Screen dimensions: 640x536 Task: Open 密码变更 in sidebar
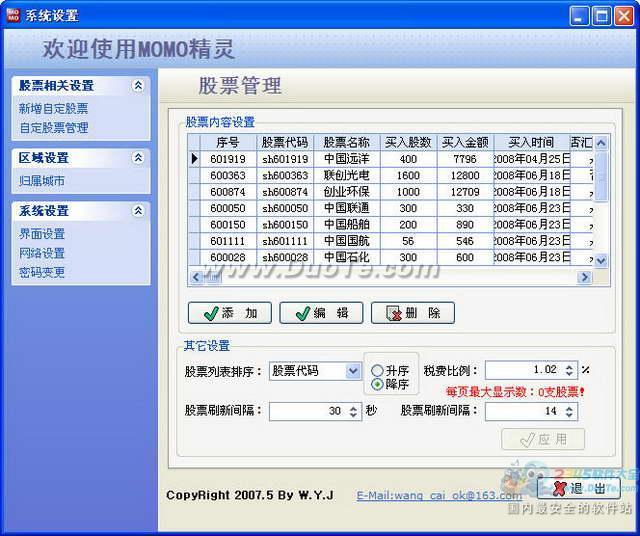pyautogui.click(x=42, y=272)
